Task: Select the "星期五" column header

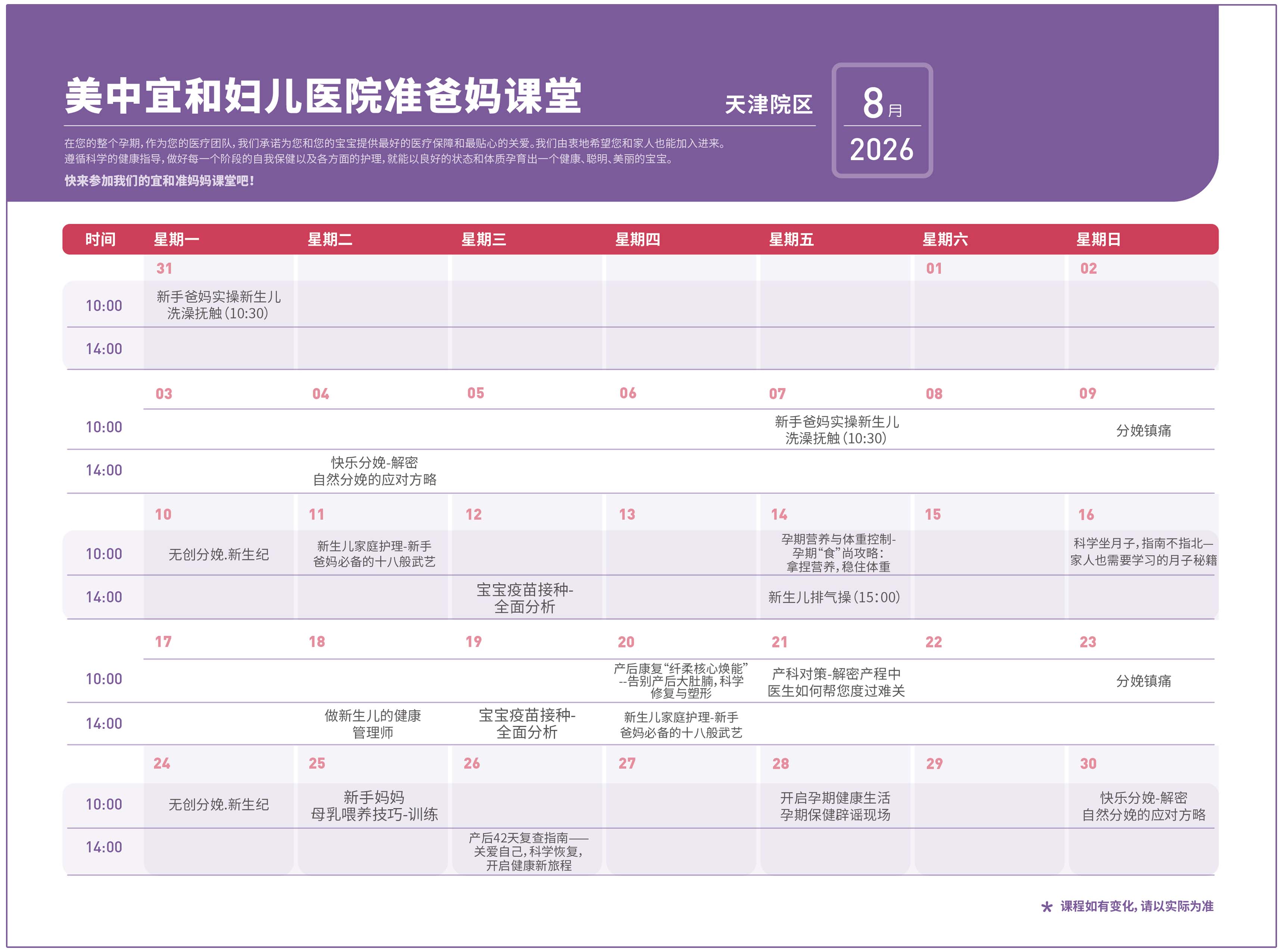Action: coord(791,239)
